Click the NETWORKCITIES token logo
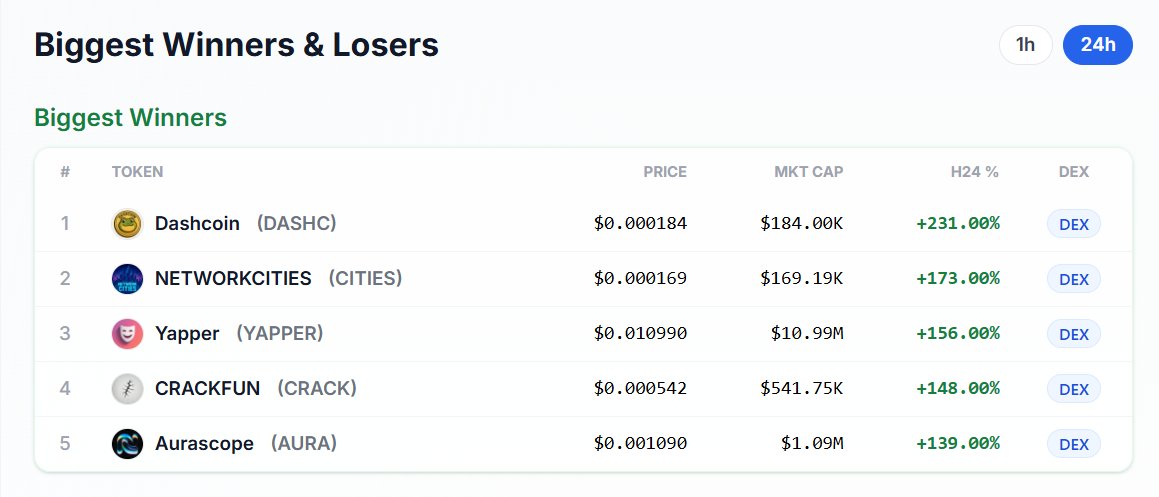The image size is (1159, 497). [127, 279]
